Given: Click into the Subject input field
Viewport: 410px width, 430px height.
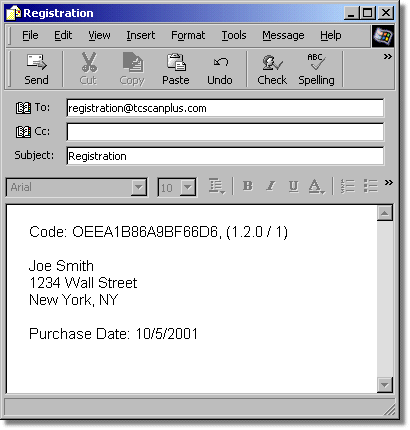Looking at the screenshot, I should (225, 156).
